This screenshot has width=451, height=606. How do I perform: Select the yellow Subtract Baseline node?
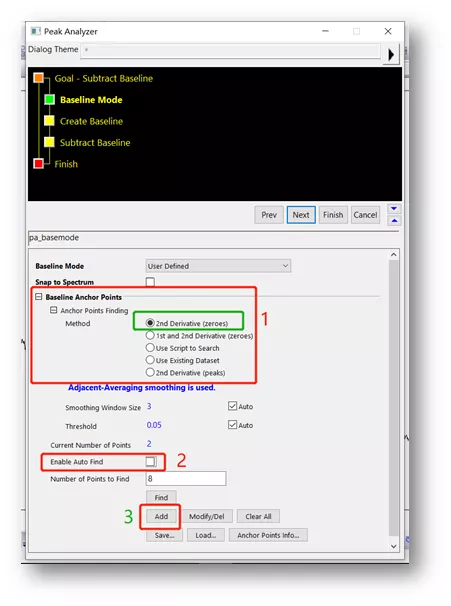49,142
